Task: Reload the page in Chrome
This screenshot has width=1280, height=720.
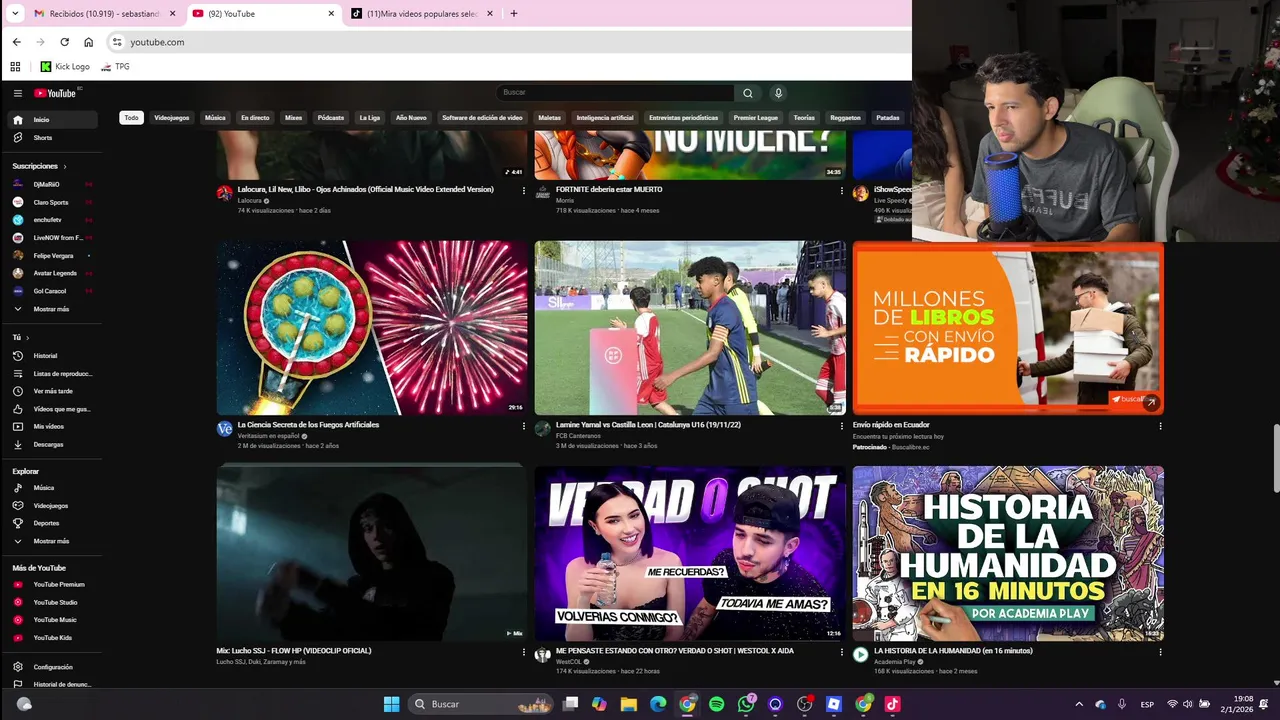Action: [x=64, y=42]
